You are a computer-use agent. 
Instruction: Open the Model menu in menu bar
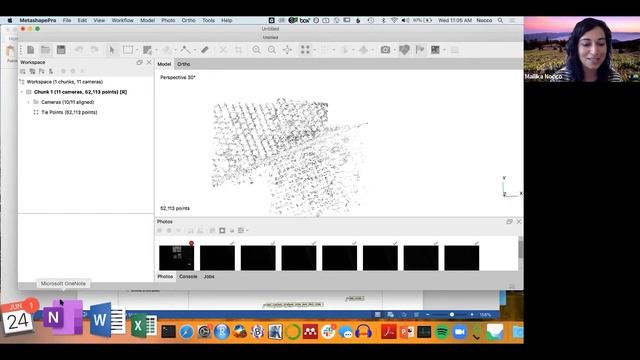click(147, 20)
